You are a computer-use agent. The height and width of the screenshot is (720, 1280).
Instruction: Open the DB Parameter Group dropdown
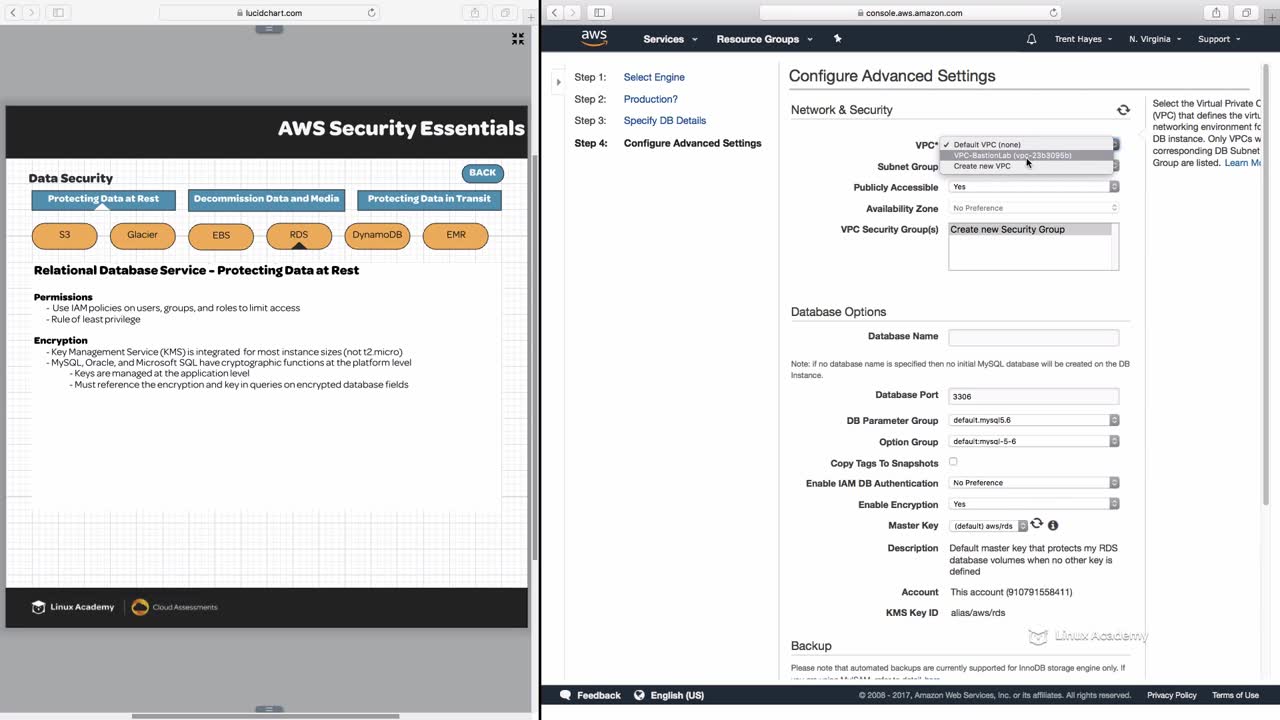1034,420
